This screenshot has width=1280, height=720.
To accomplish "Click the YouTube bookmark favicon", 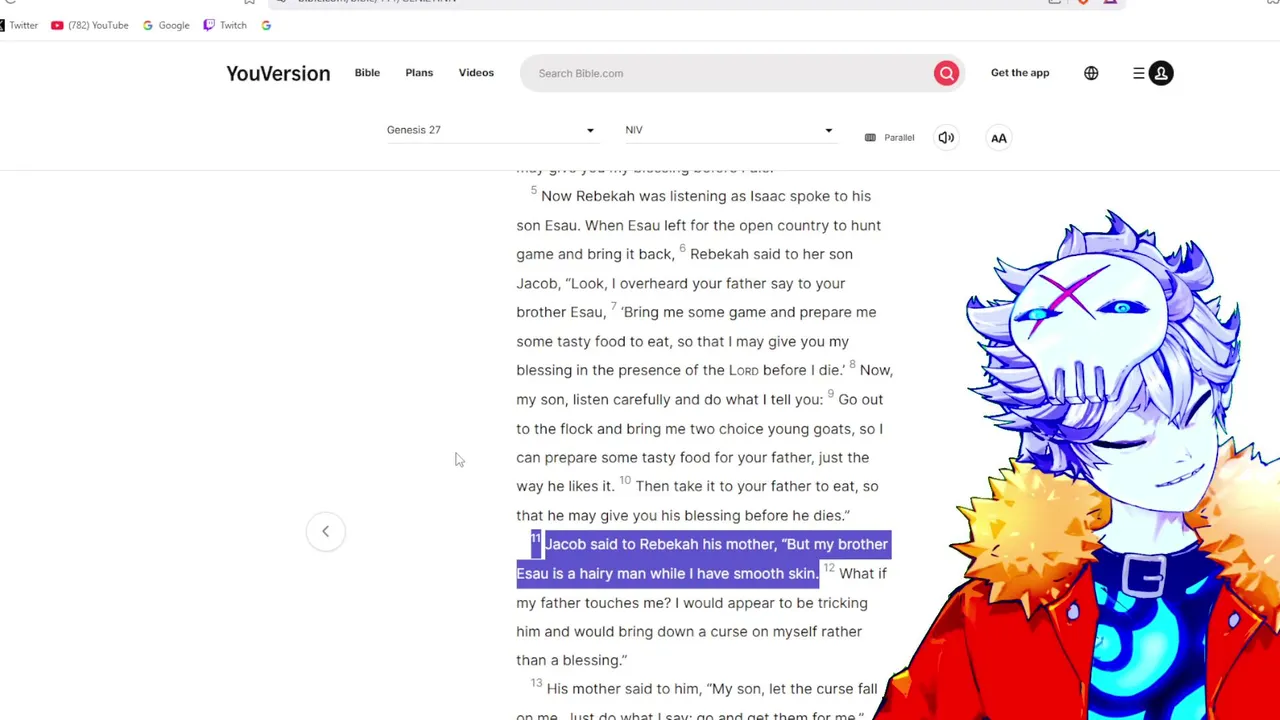I will [x=57, y=25].
